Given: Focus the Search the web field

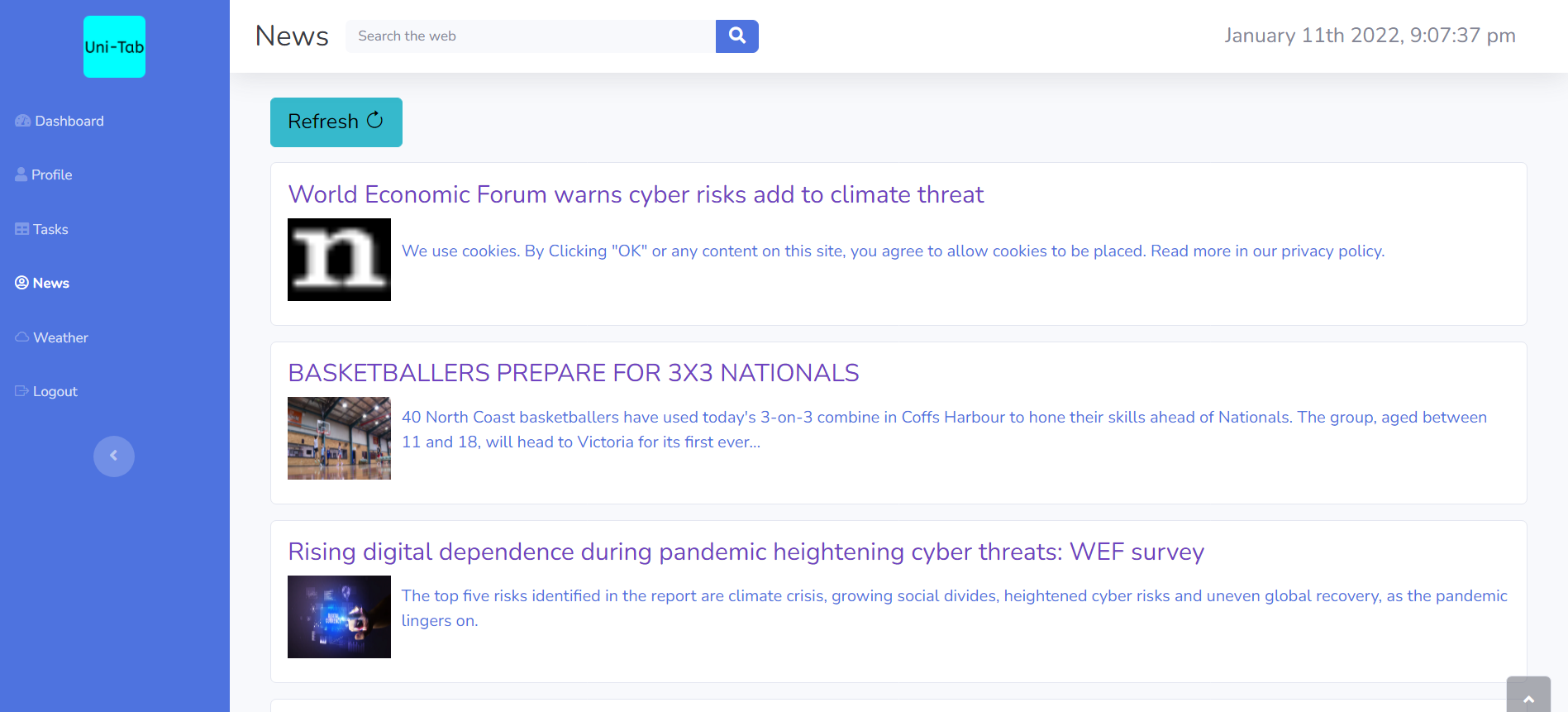Looking at the screenshot, I should pyautogui.click(x=530, y=36).
